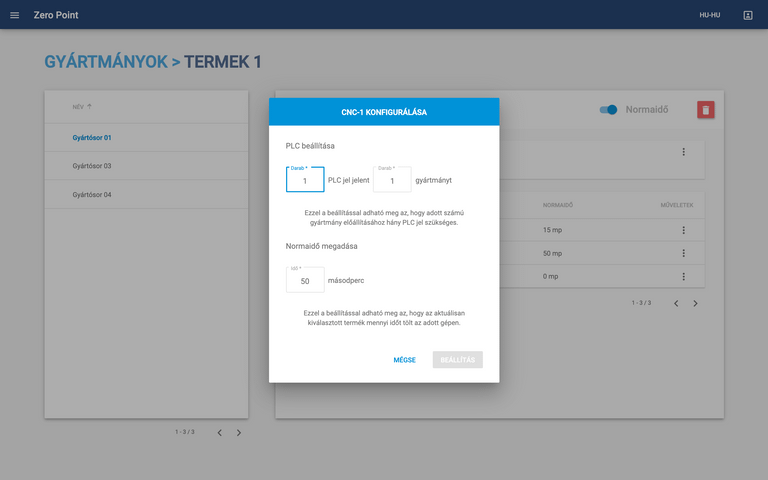Go to next page in left list

pyautogui.click(x=239, y=433)
